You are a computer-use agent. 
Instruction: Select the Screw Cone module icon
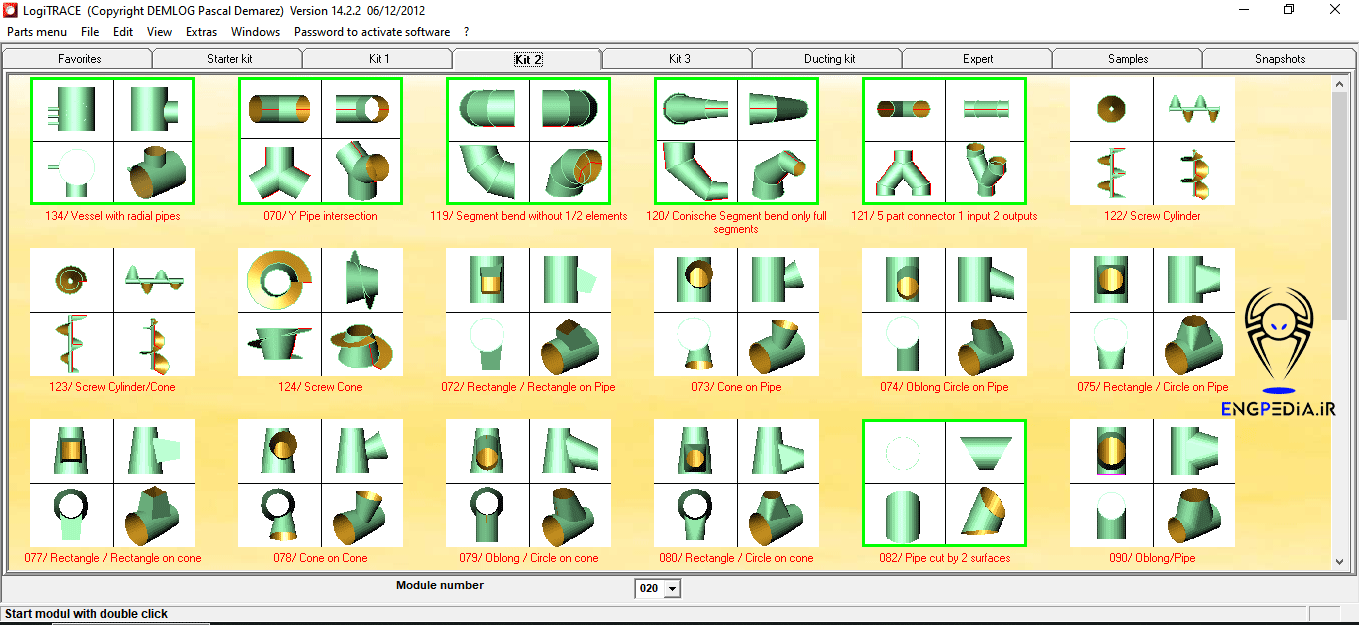[x=320, y=312]
